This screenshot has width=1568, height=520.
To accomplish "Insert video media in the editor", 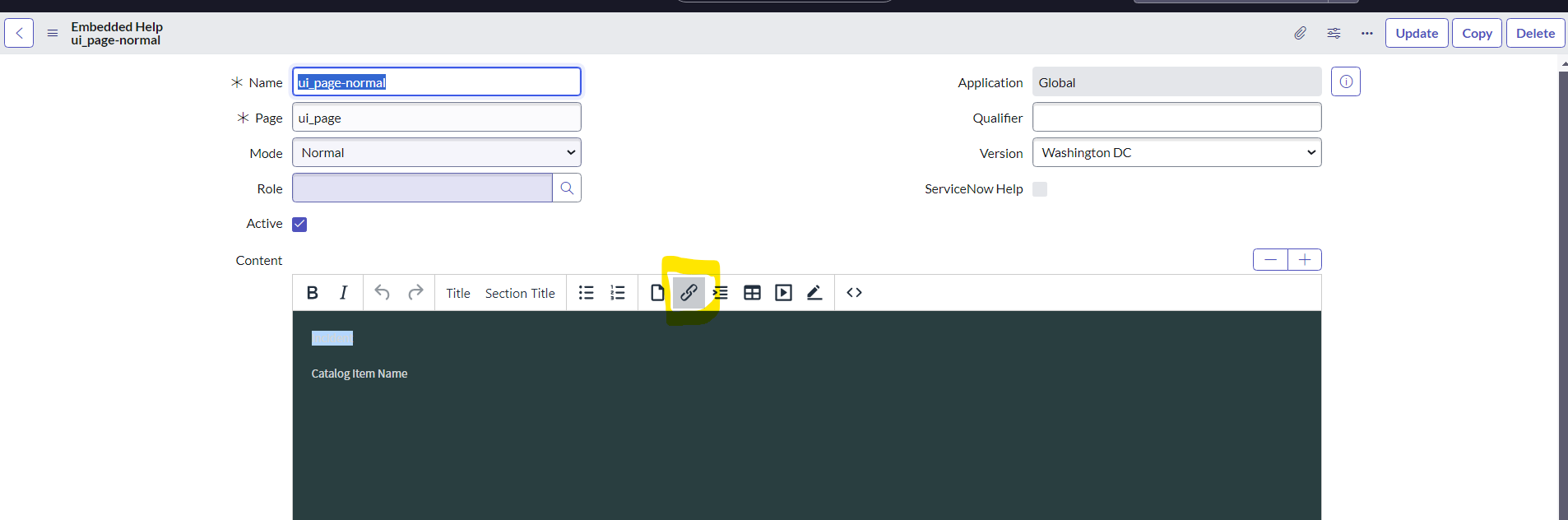I will point(783,293).
